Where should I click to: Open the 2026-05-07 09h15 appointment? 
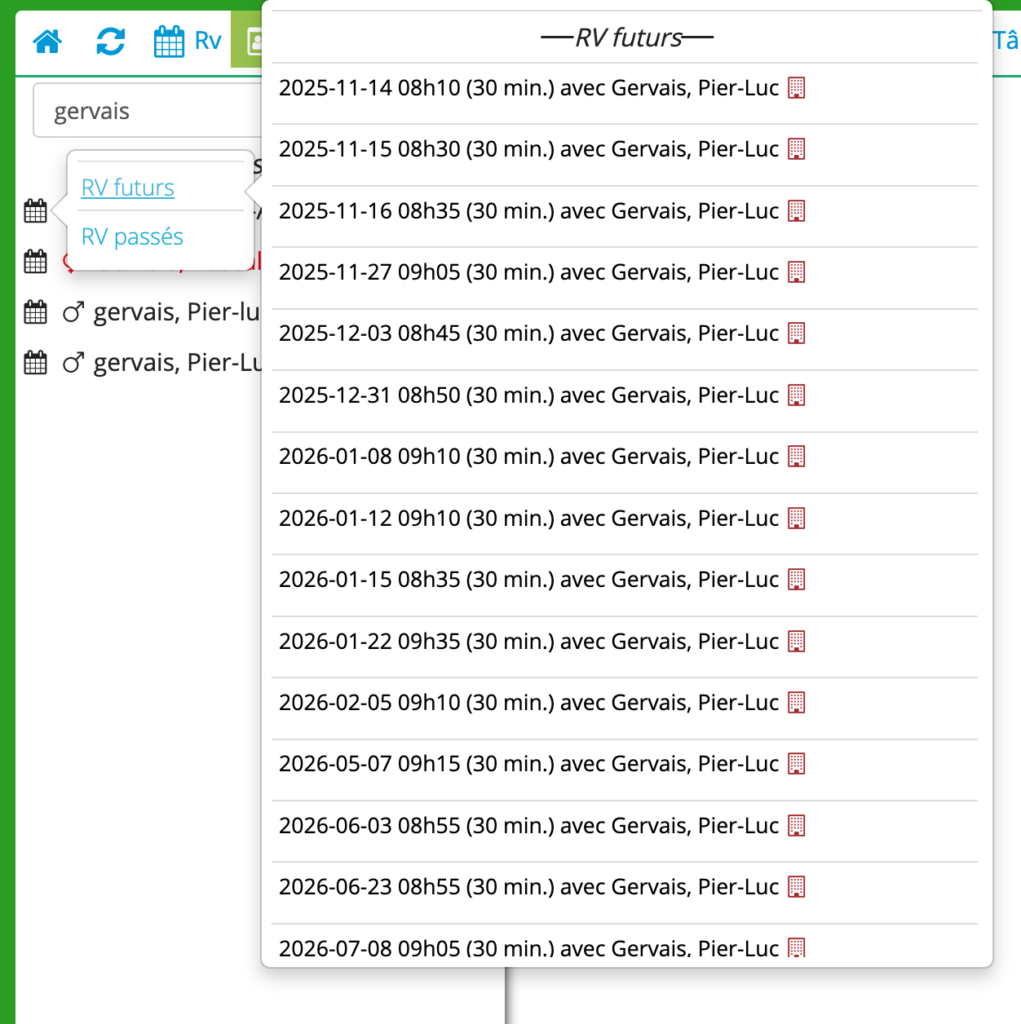[528, 764]
